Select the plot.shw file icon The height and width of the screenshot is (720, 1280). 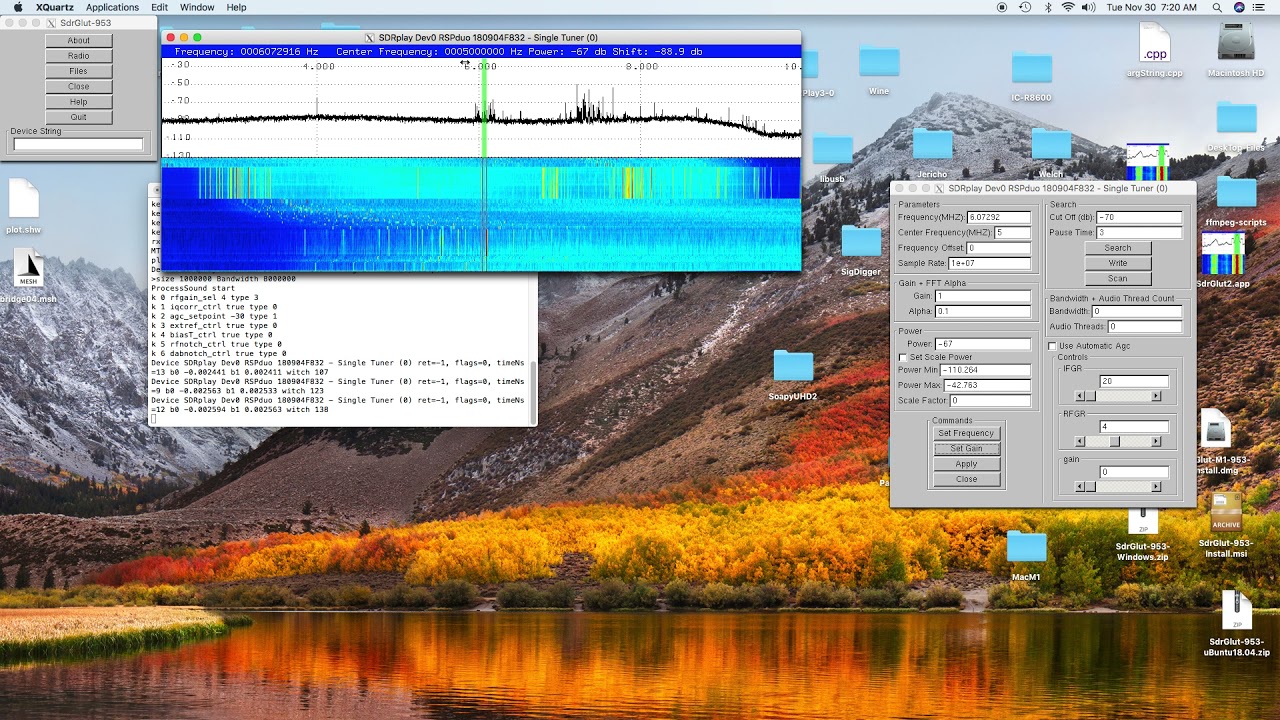click(24, 199)
